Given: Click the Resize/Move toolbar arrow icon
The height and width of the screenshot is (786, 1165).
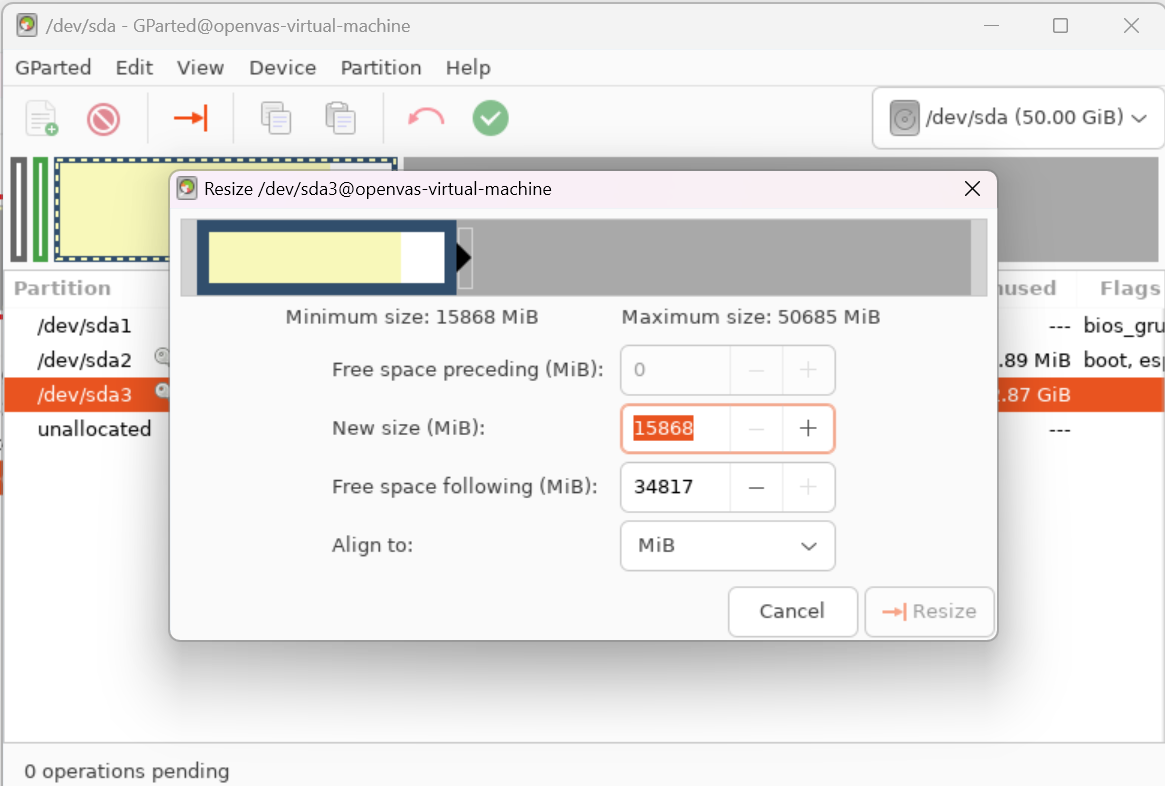Looking at the screenshot, I should 191,118.
